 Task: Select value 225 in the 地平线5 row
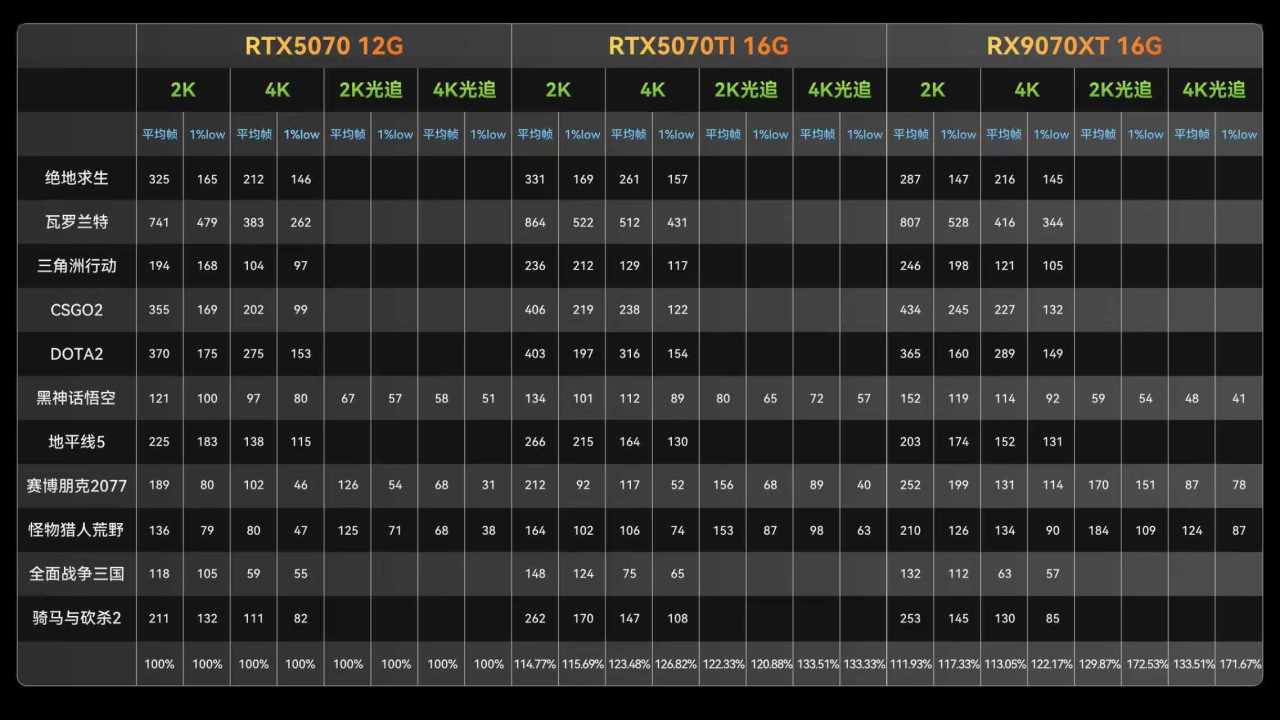pos(160,442)
